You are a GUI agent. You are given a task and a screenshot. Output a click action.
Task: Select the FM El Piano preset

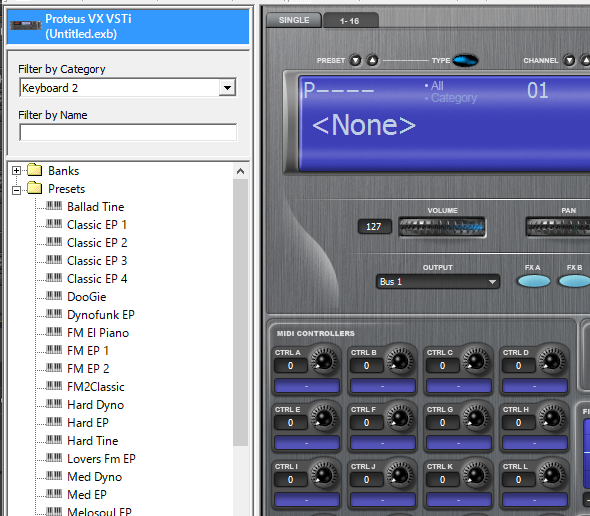[98, 333]
